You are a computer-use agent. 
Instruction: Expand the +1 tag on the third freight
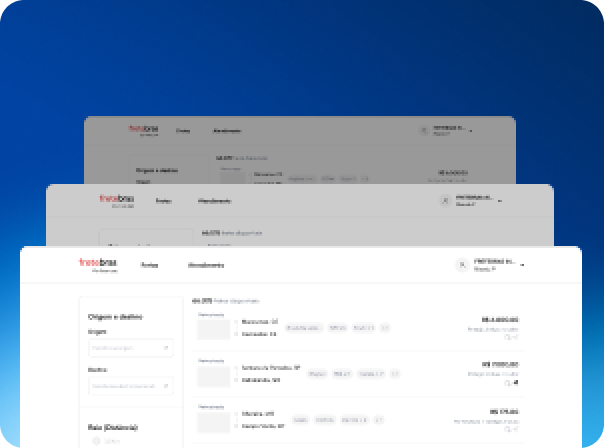(385, 420)
